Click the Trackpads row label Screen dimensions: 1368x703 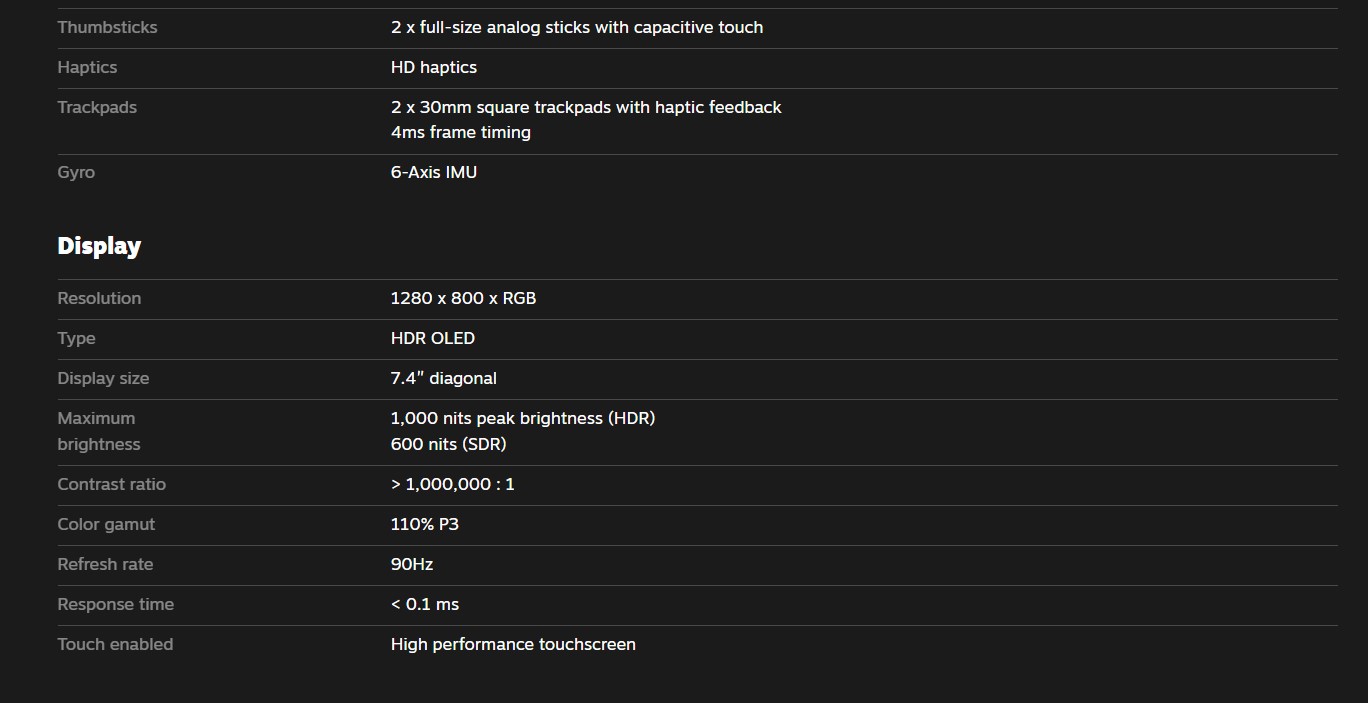pyautogui.click(x=97, y=107)
